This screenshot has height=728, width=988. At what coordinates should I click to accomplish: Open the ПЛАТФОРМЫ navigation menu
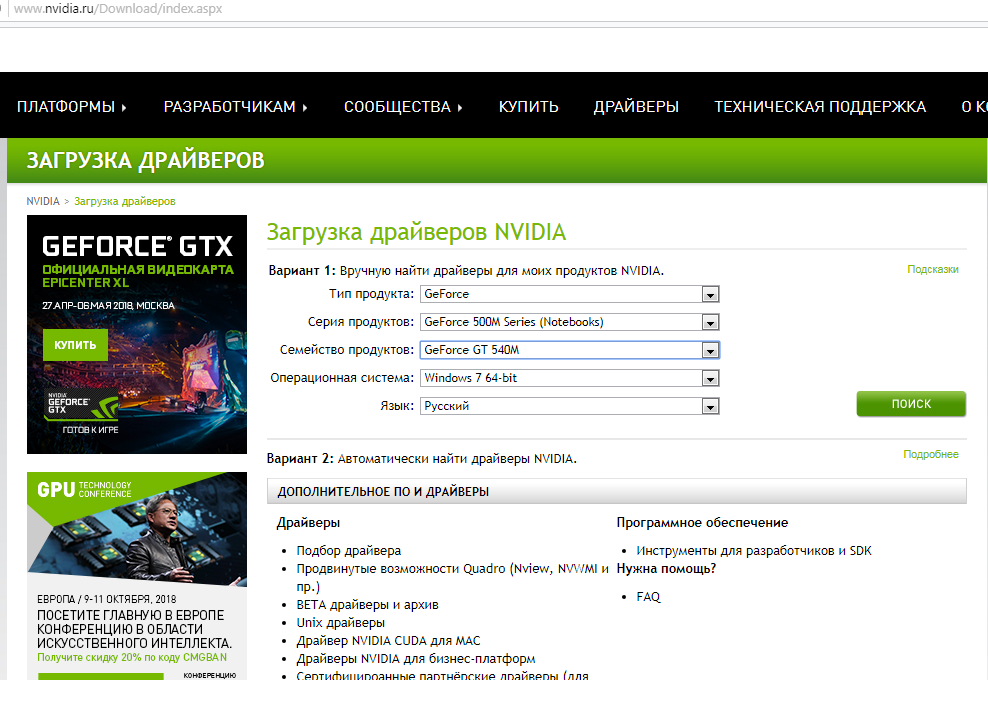[71, 107]
